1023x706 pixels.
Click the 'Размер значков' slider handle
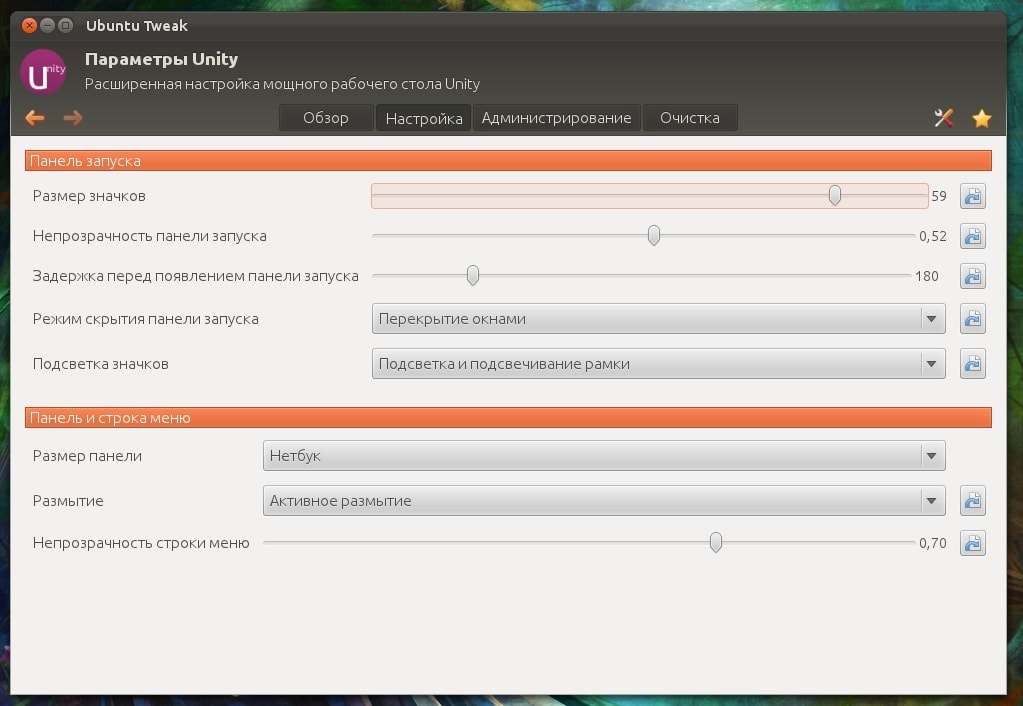tap(834, 195)
